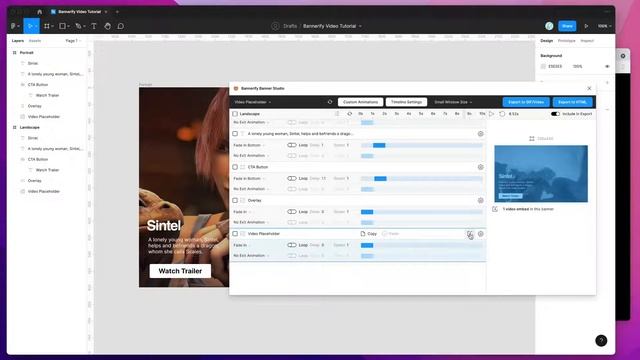This screenshot has height=360, width=640.
Task: Toggle background visibility eye in Design panel
Action: 607,67
